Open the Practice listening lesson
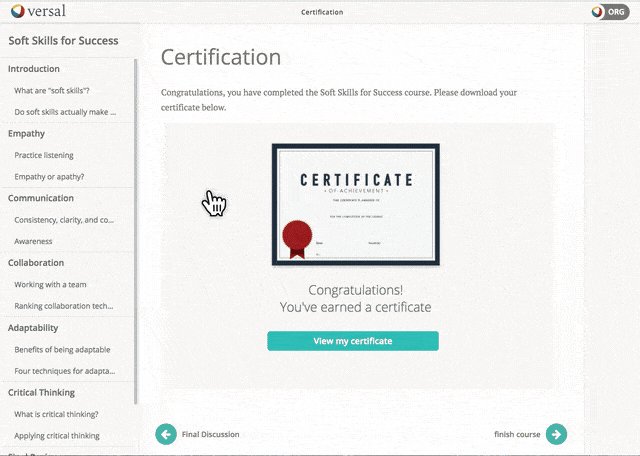Image resolution: width=640 pixels, height=456 pixels. click(x=44, y=155)
